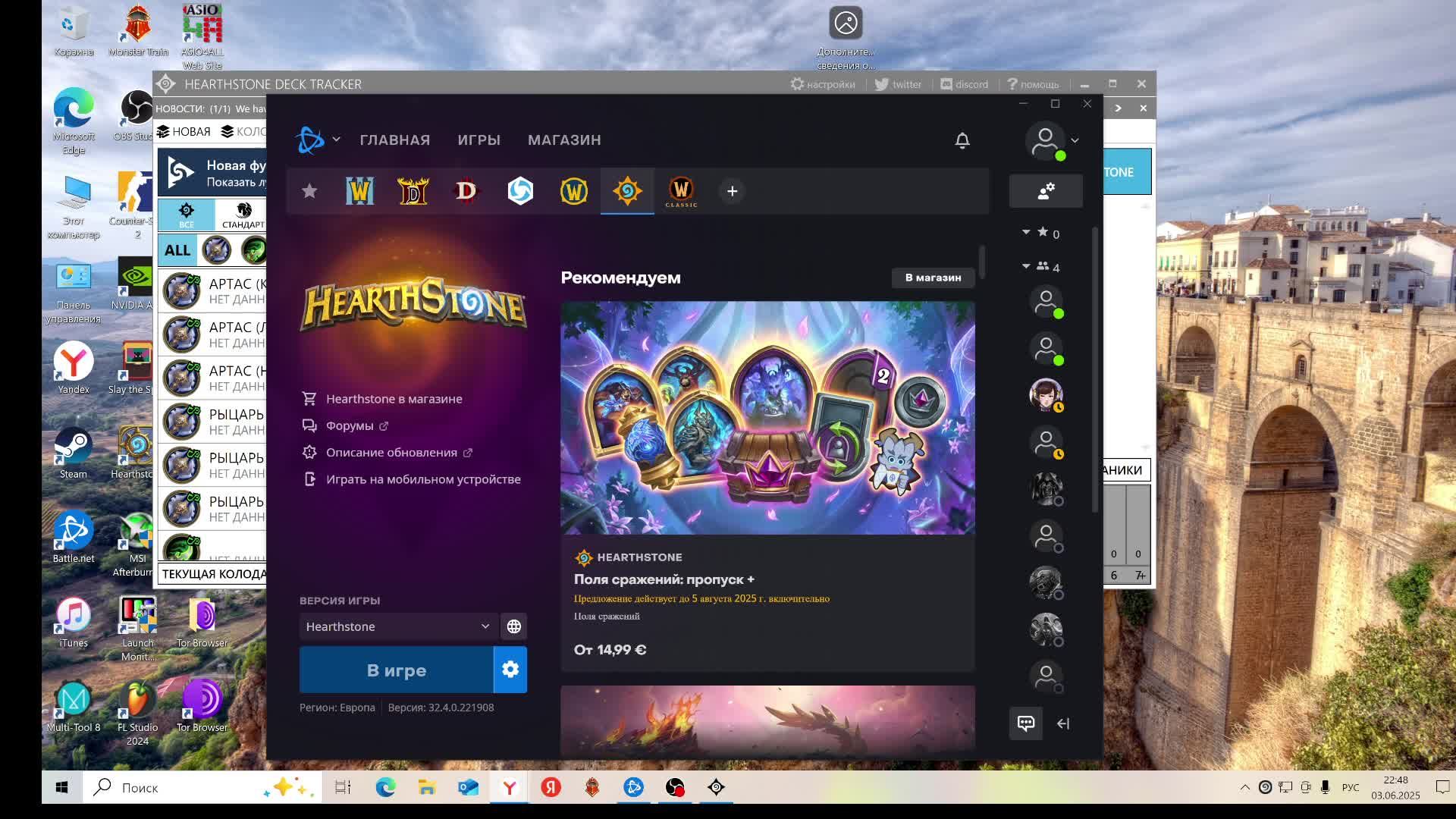Open the notifications bell
The image size is (1456, 819).
[962, 140]
